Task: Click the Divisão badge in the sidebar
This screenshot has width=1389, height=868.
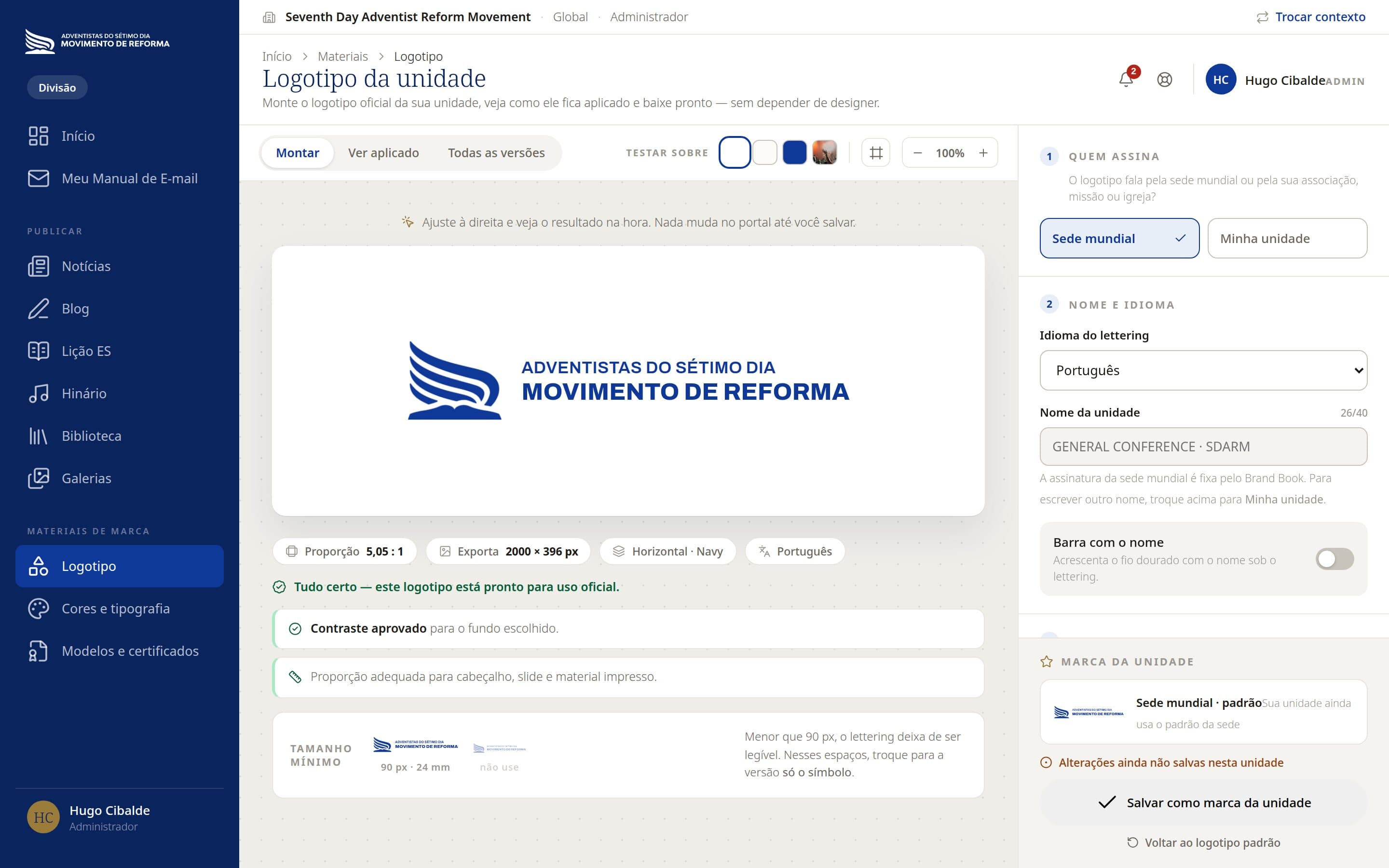Action: (57, 87)
